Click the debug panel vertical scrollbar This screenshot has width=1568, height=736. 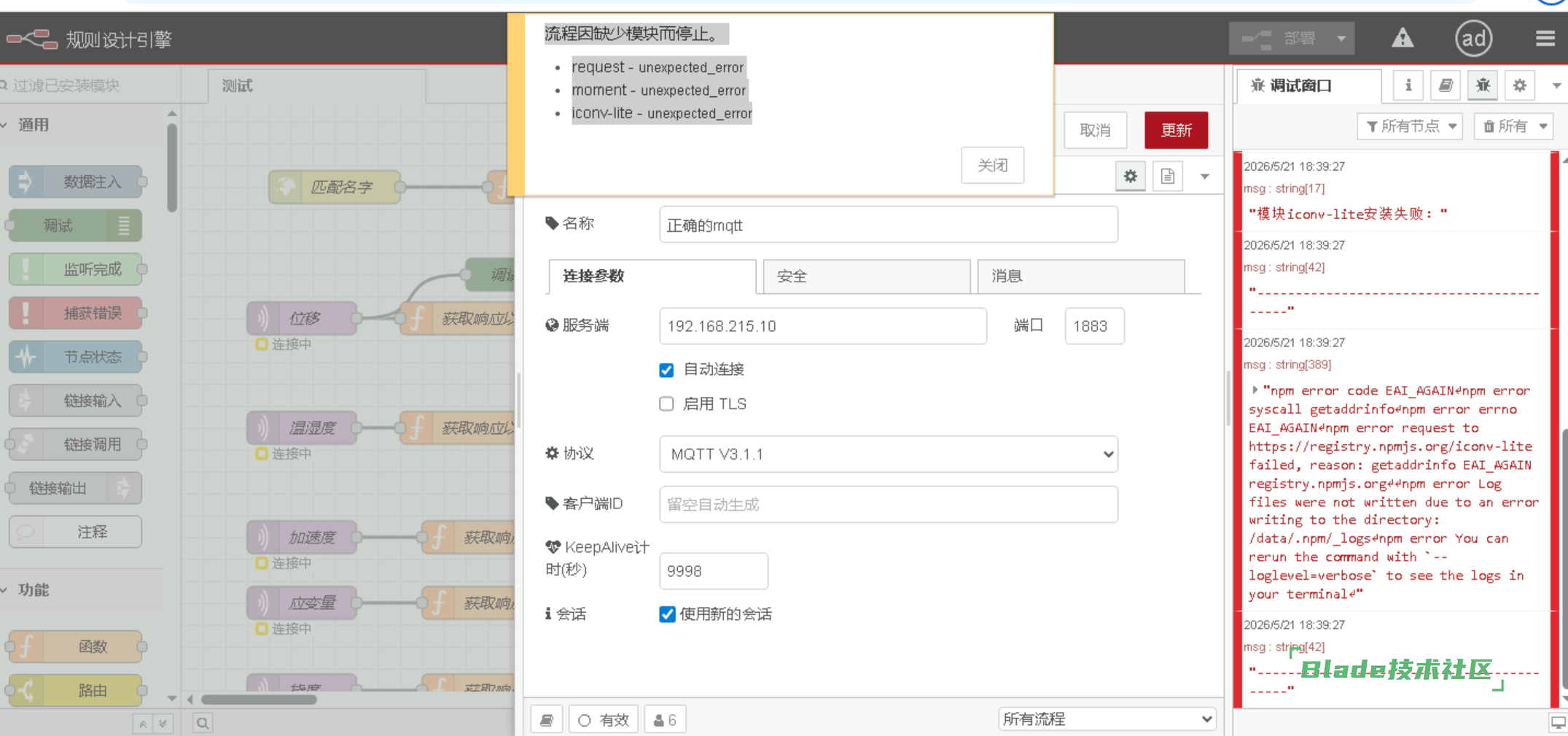(x=1564, y=558)
